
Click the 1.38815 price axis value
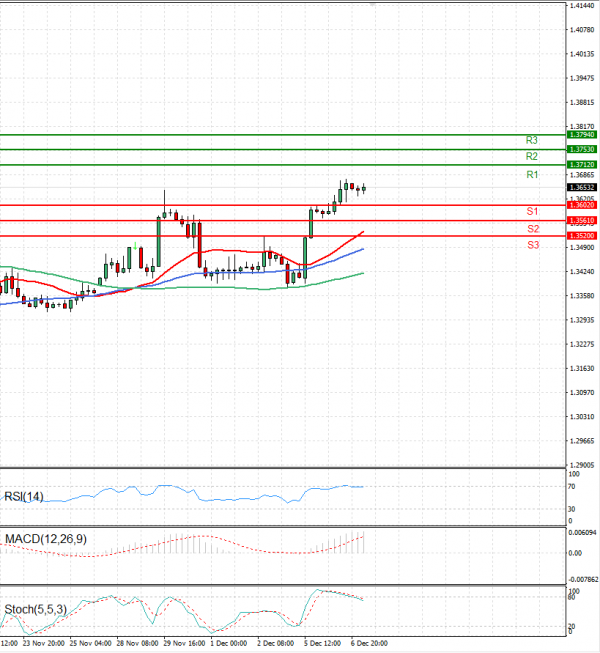(x=582, y=102)
